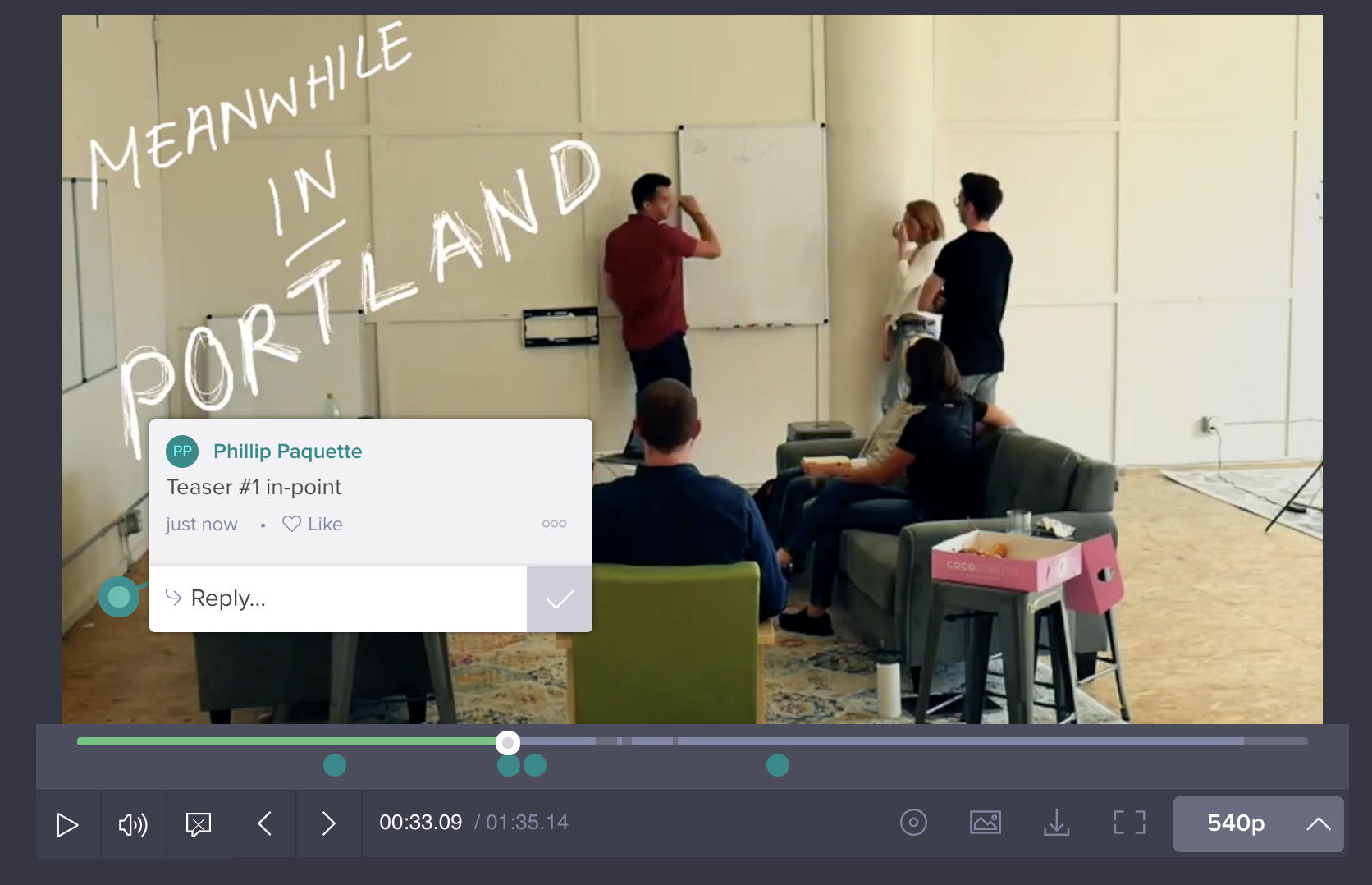Click the 'just now' comment timestamp
The width and height of the screenshot is (1372, 885).
201,523
